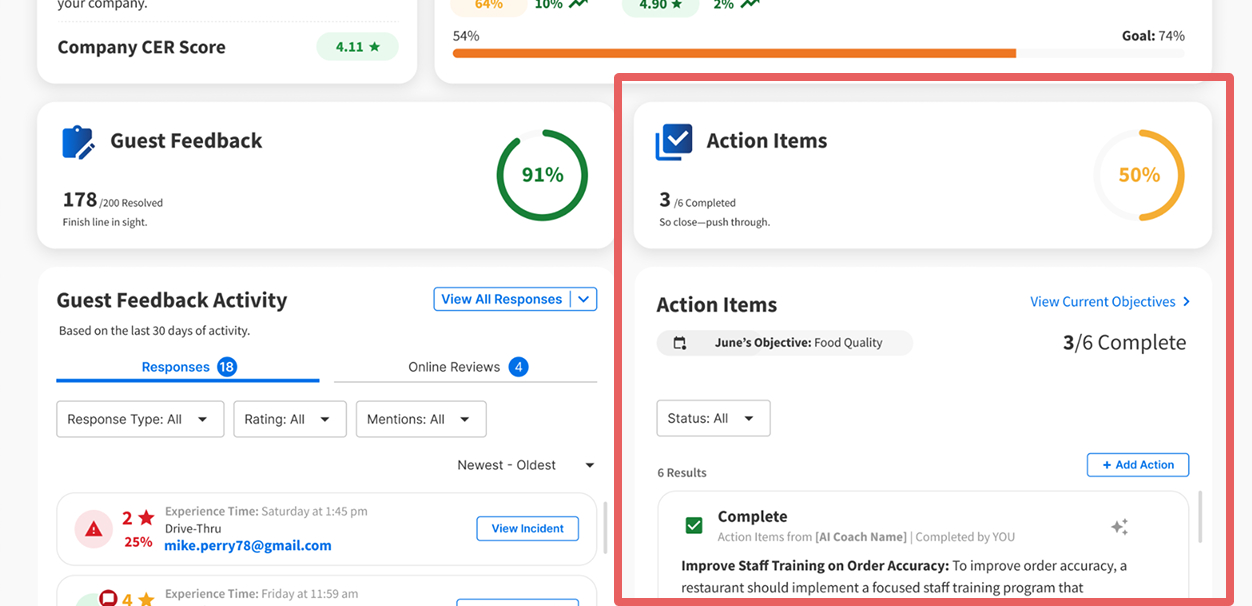Click the 4 badge on Online Reviews
Screen dimensions: 1252x606
518,367
